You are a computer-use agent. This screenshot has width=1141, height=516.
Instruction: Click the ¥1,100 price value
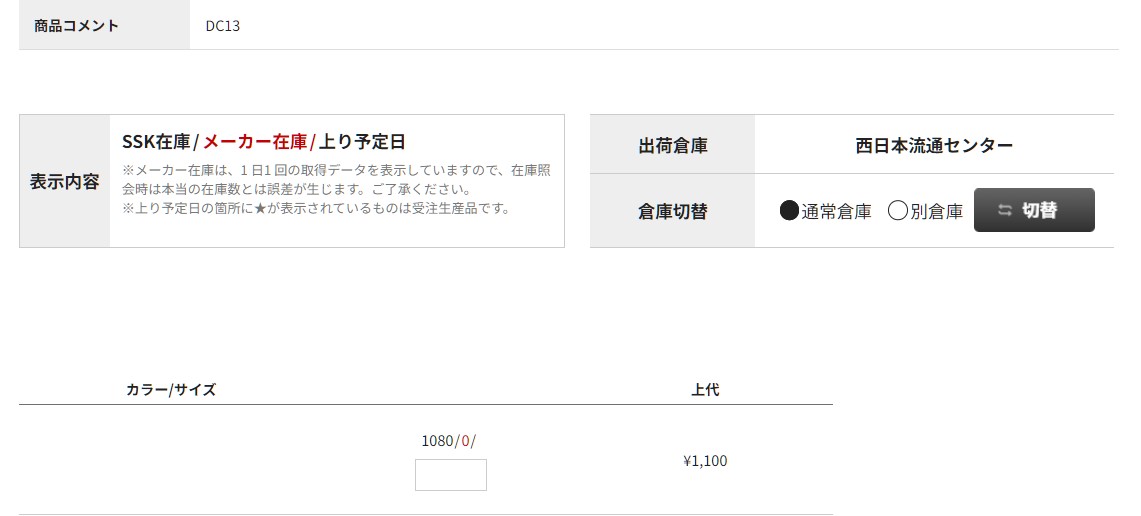coord(705,461)
